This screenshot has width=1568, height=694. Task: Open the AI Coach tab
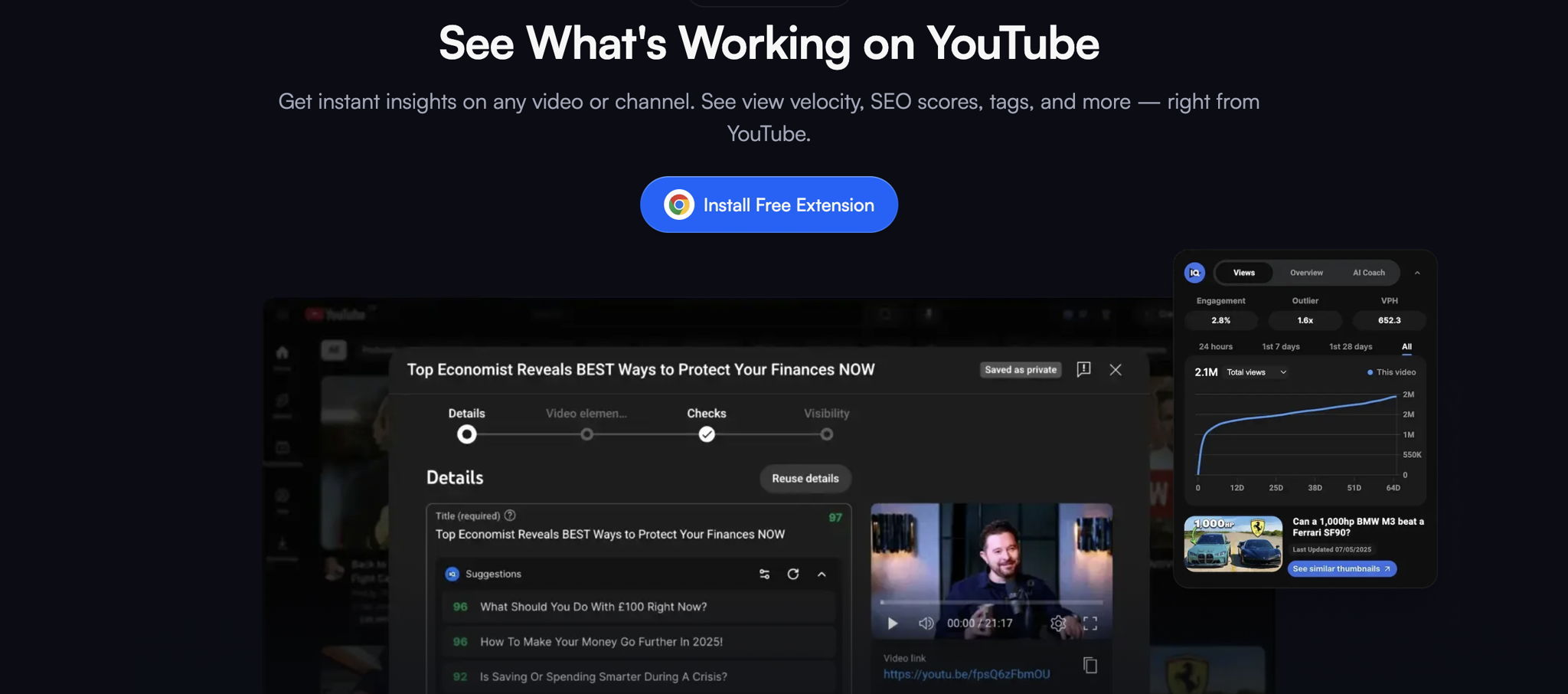pos(1368,273)
